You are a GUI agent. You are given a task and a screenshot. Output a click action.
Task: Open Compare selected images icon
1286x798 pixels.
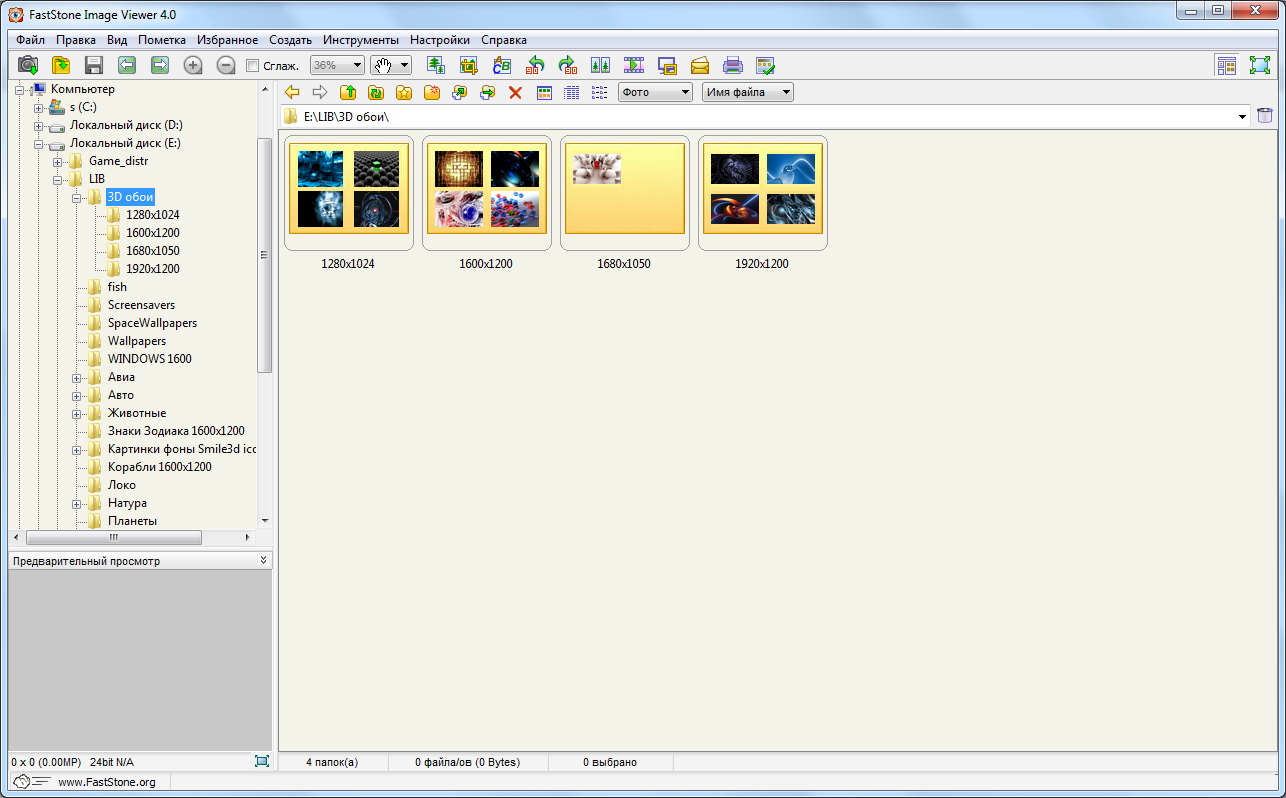[601, 65]
